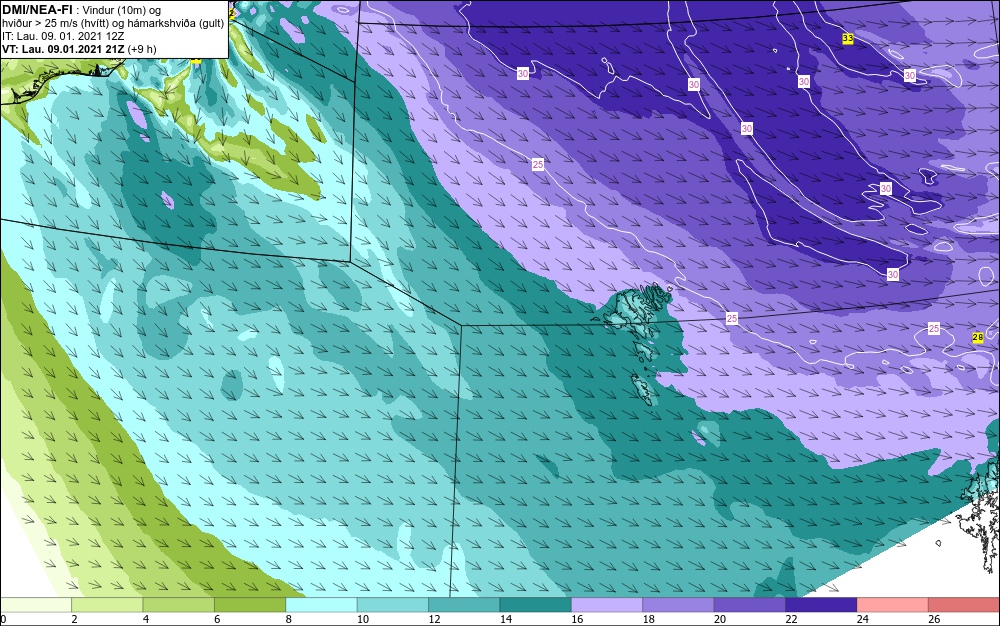Image resolution: width=1000 pixels, height=626 pixels.
Task: Click the light green 2–4 m/s legend swatch
Action: click(x=107, y=605)
